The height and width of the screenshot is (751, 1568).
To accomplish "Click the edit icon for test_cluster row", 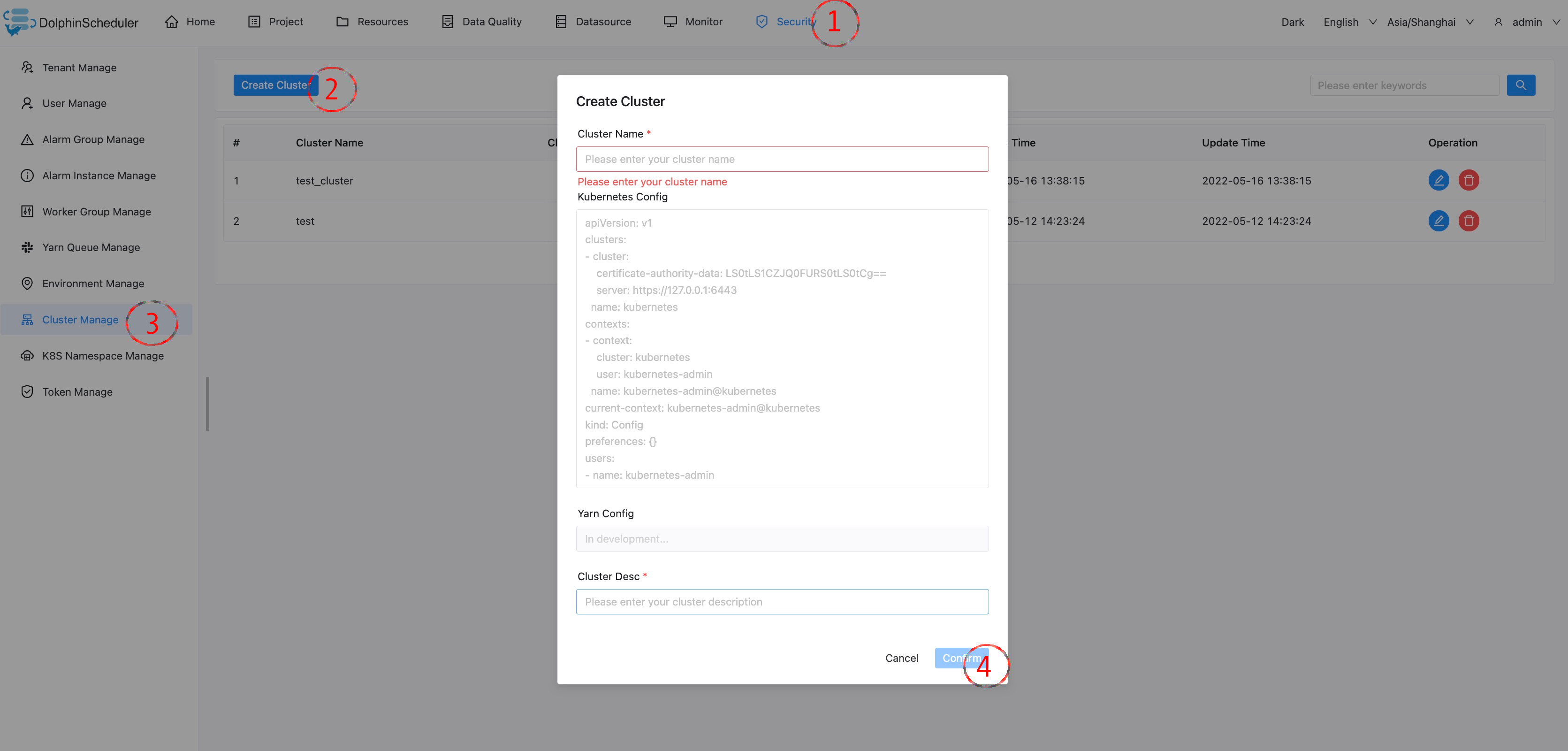I will pyautogui.click(x=1439, y=180).
